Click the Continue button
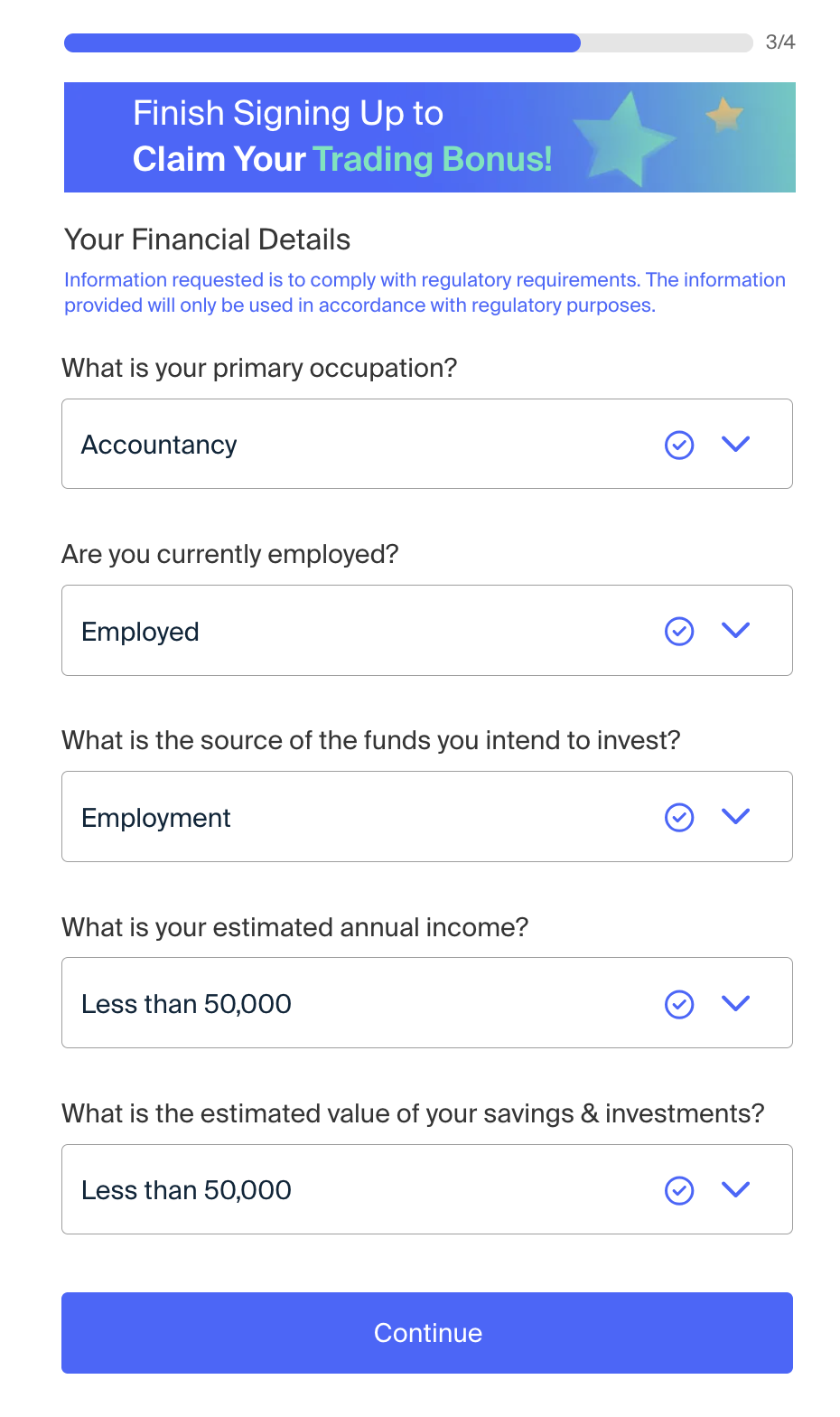The image size is (840, 1417). 427,1333
